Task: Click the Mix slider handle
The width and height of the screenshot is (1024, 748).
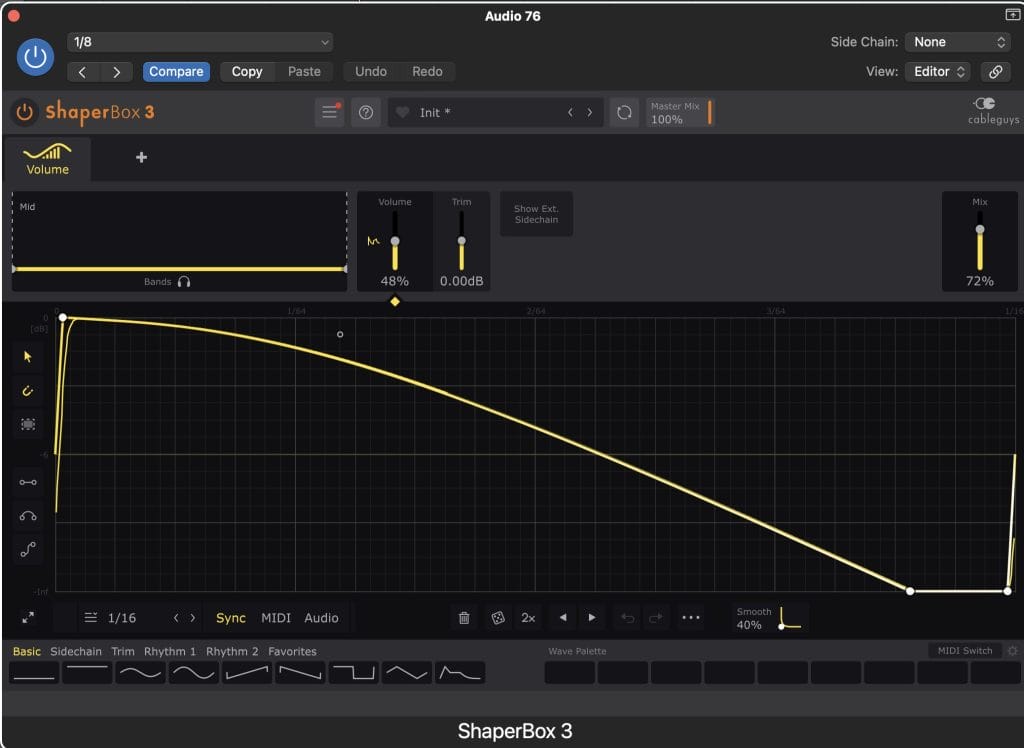Action: point(980,230)
